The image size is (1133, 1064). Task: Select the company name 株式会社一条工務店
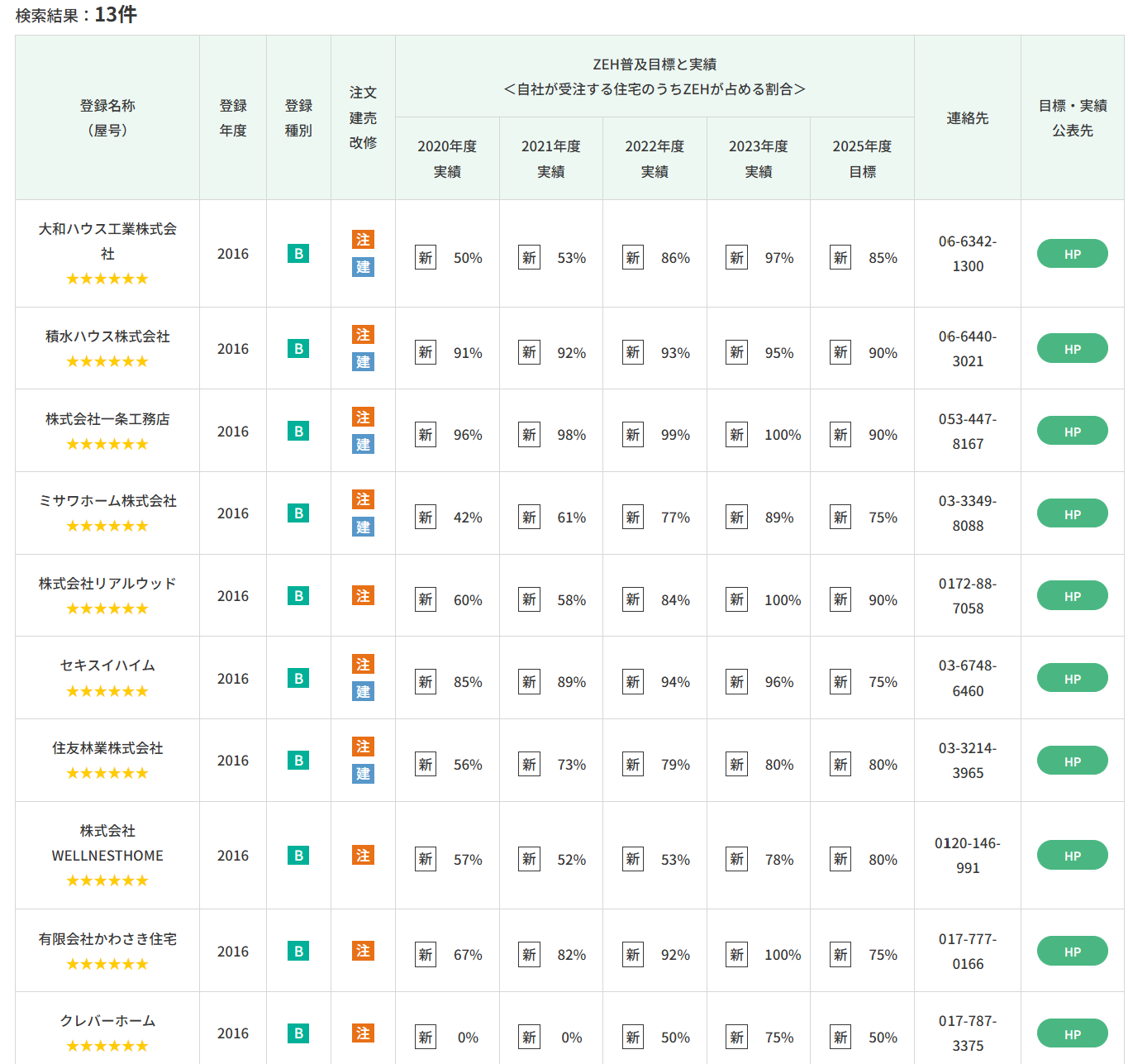(107, 419)
